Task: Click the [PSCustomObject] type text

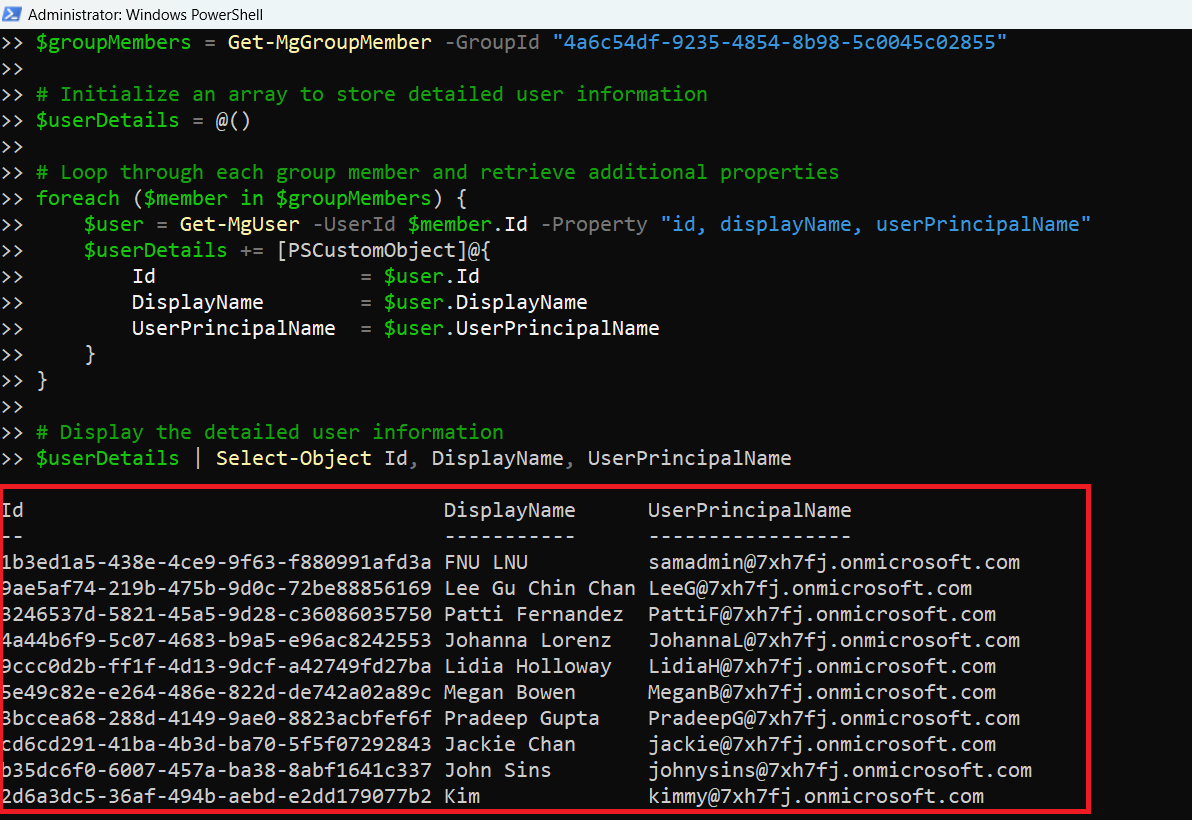Action: click(356, 250)
